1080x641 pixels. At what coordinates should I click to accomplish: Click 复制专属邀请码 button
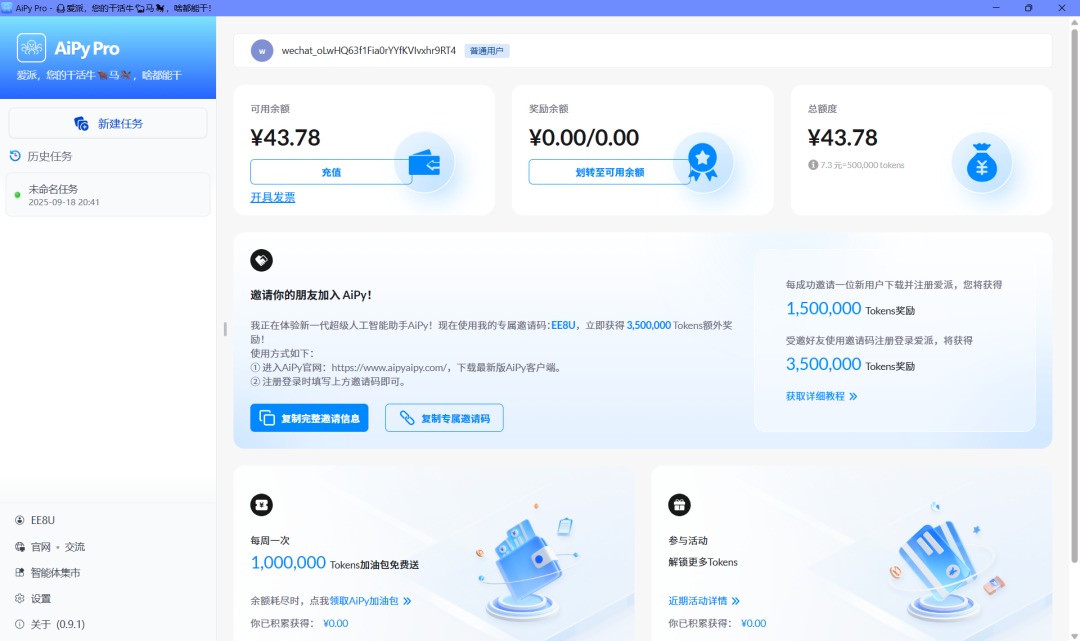[444, 418]
